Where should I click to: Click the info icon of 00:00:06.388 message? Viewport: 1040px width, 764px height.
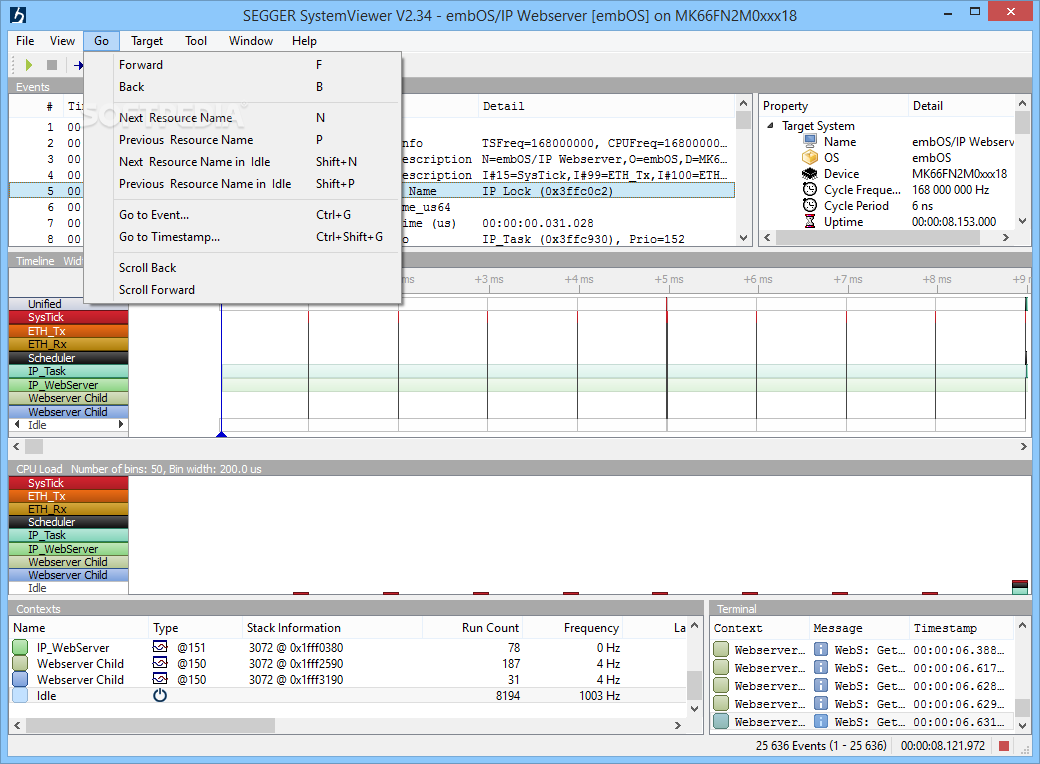(x=820, y=650)
